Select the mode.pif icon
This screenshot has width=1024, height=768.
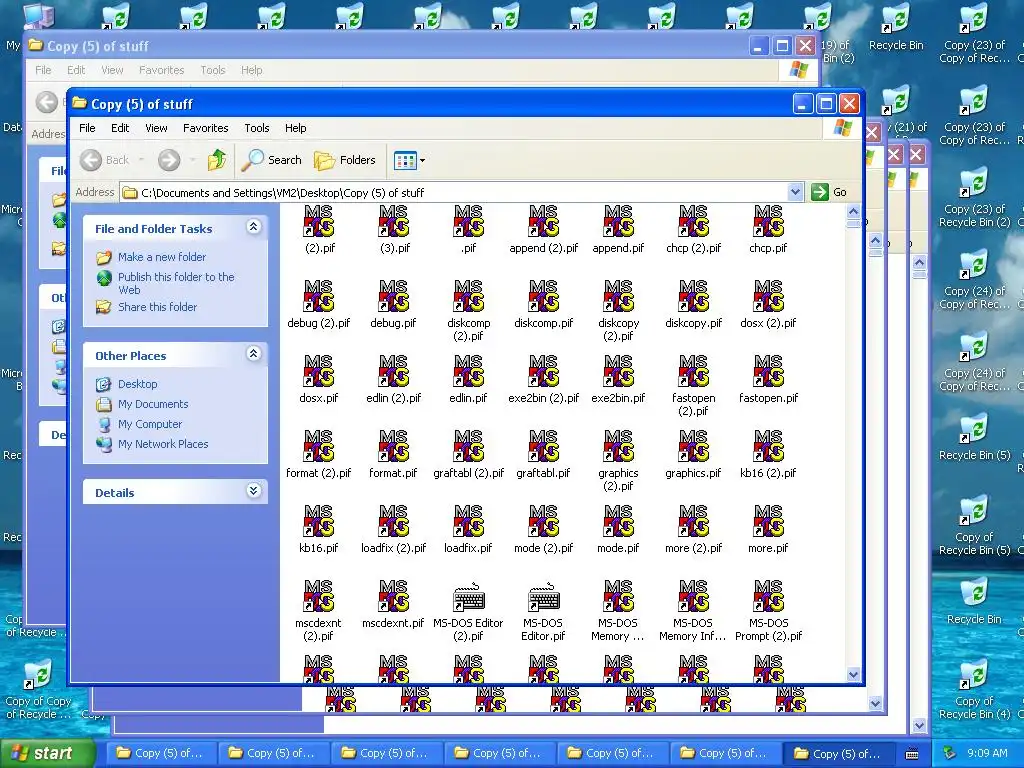(618, 520)
